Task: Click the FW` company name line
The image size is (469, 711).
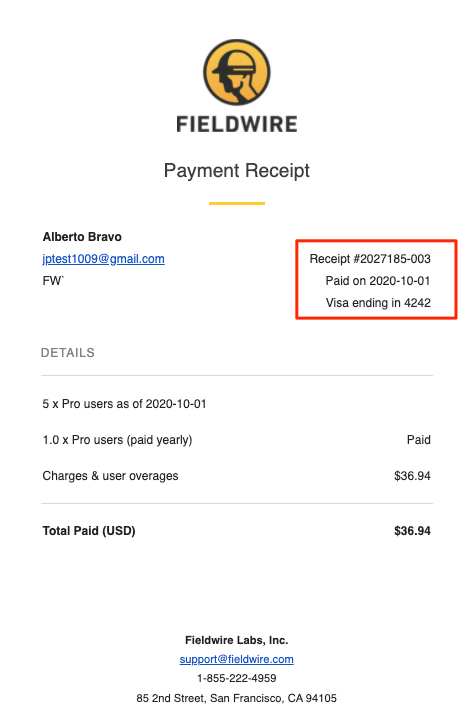Action: coord(53,281)
